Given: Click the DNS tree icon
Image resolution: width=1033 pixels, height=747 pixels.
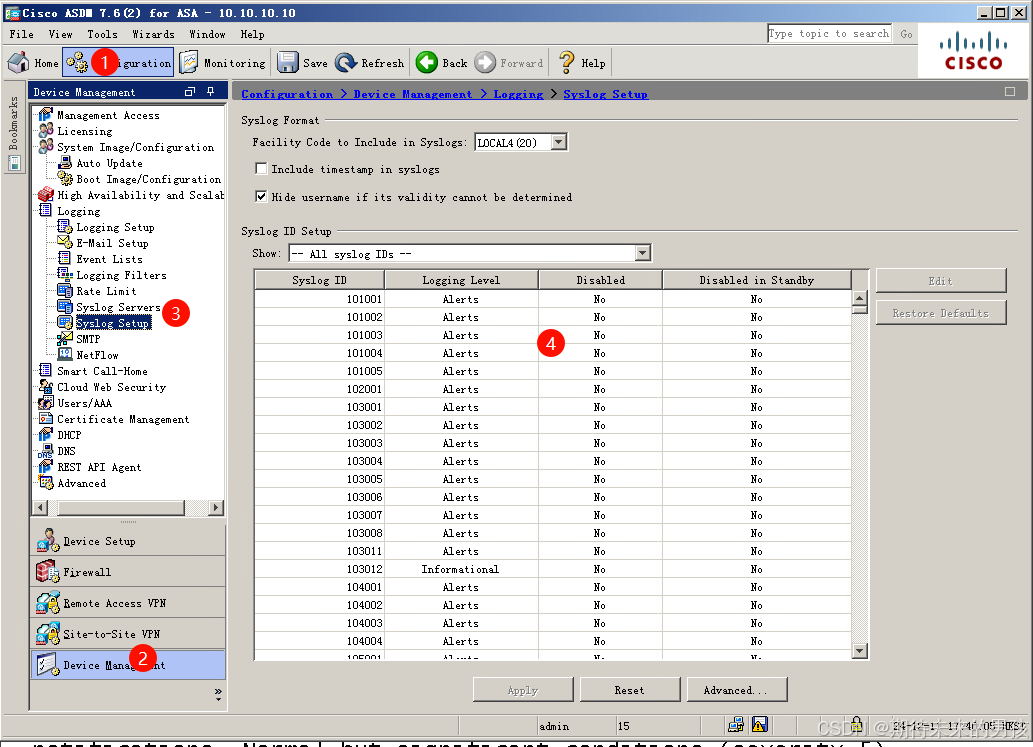Looking at the screenshot, I should pyautogui.click(x=45, y=451).
